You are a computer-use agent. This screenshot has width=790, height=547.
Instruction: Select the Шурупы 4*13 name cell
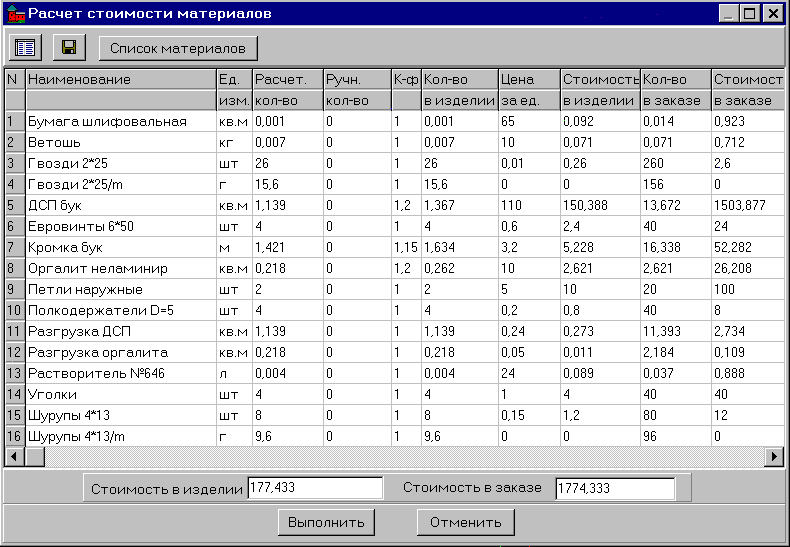point(121,416)
